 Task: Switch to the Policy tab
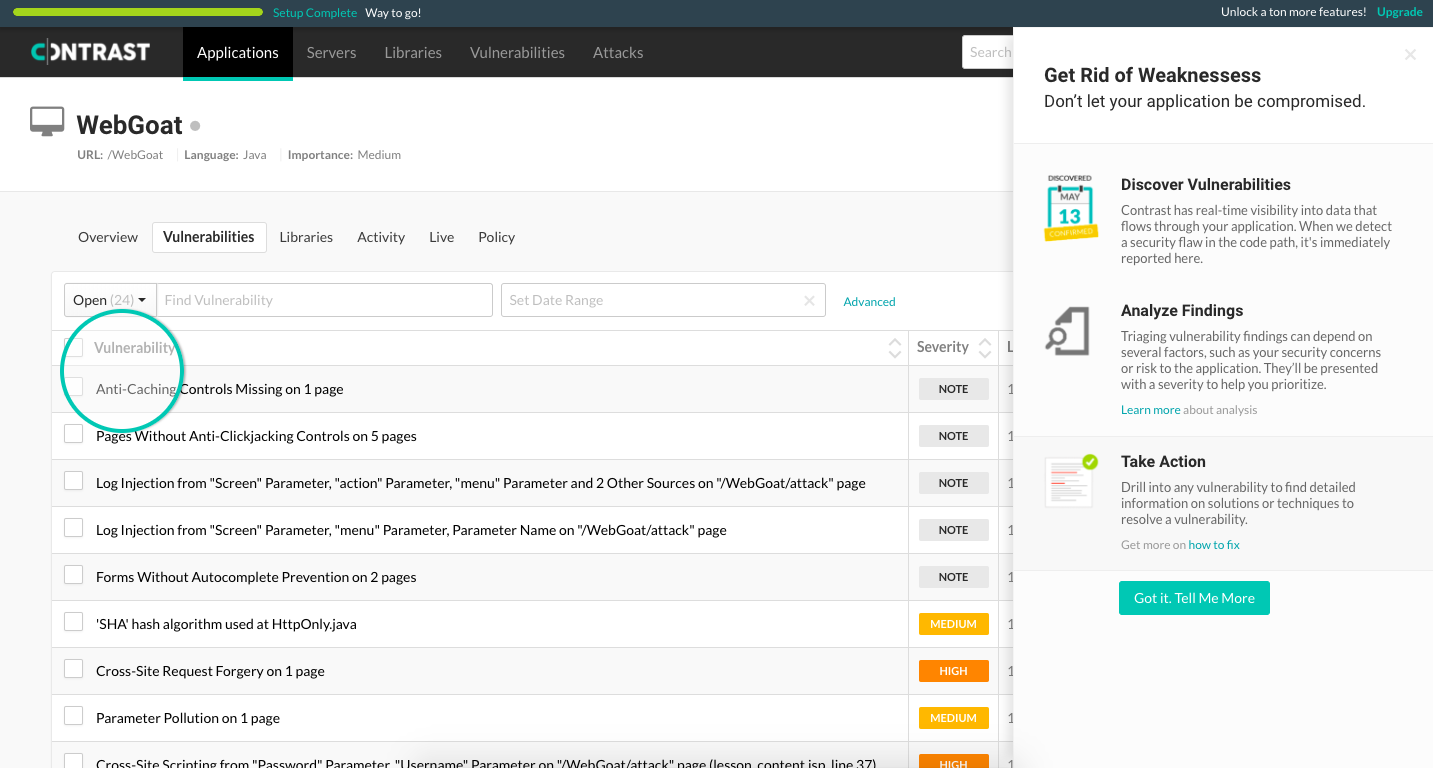(496, 237)
